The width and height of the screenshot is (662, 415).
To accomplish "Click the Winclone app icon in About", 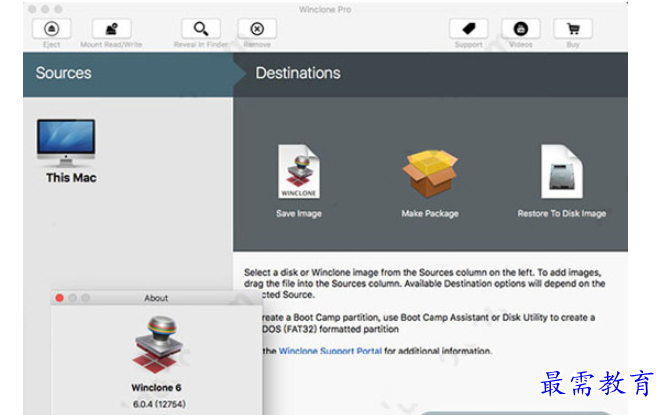I will [157, 345].
